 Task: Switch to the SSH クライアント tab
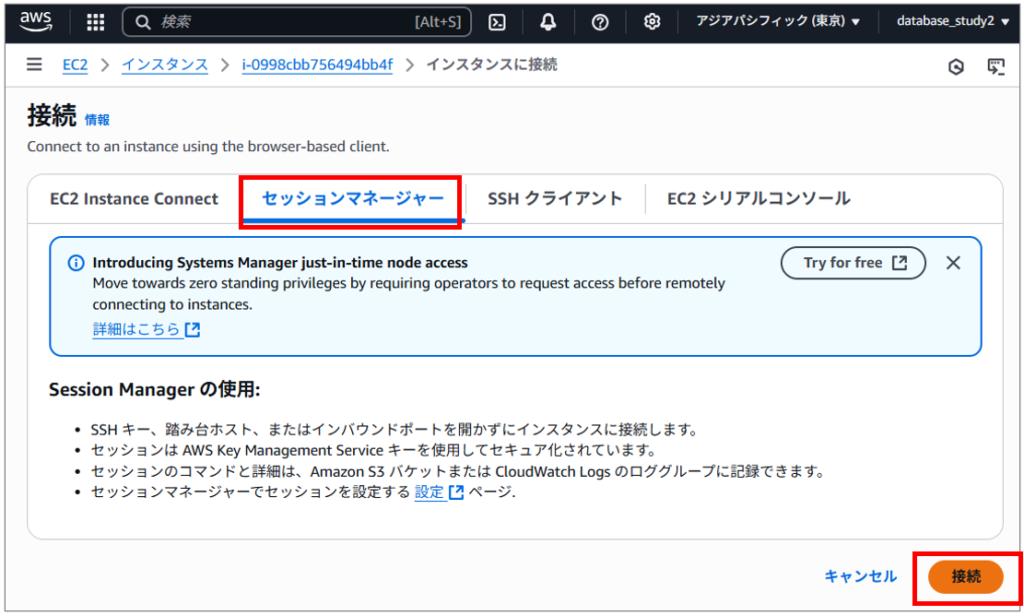(x=554, y=199)
